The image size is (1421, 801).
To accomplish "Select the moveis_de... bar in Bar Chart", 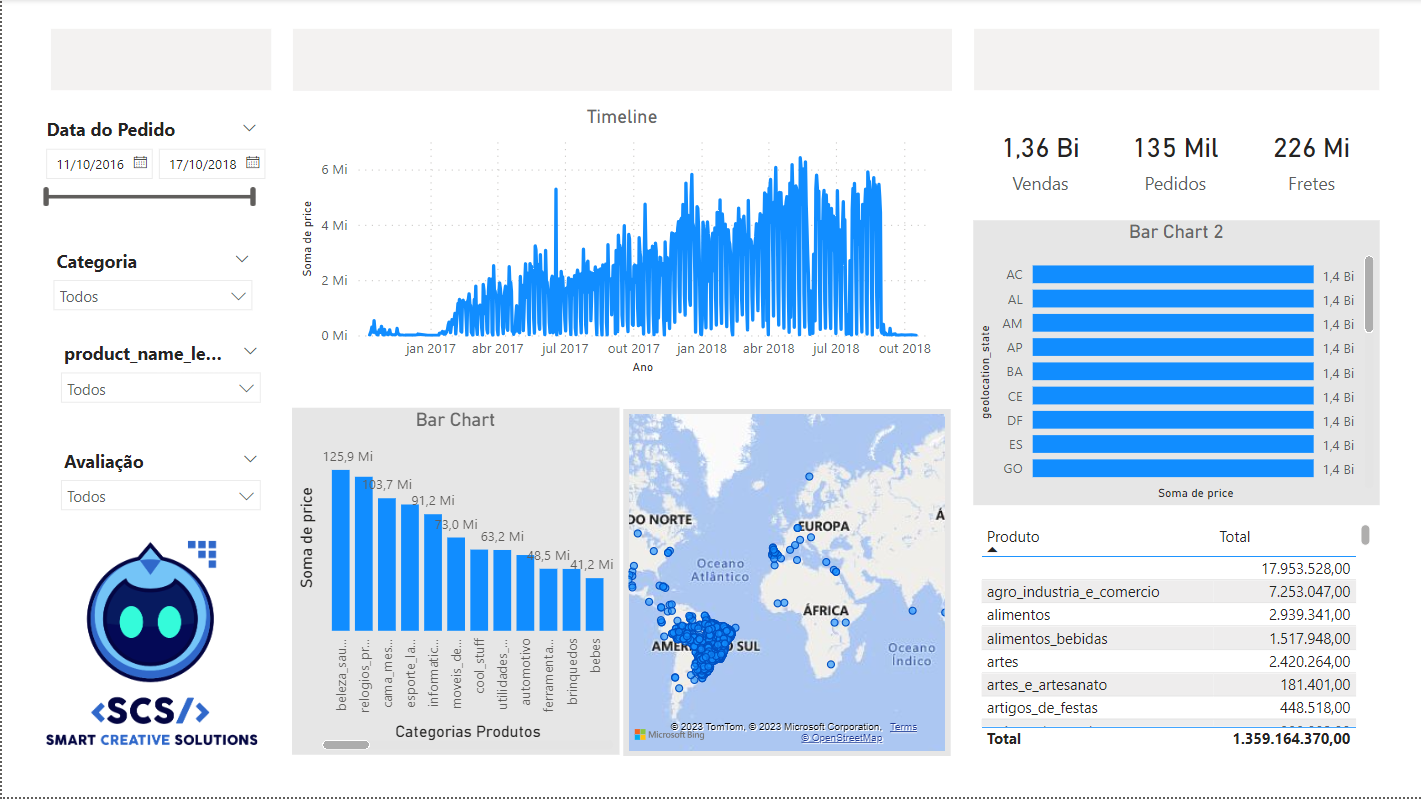I will pyautogui.click(x=456, y=584).
